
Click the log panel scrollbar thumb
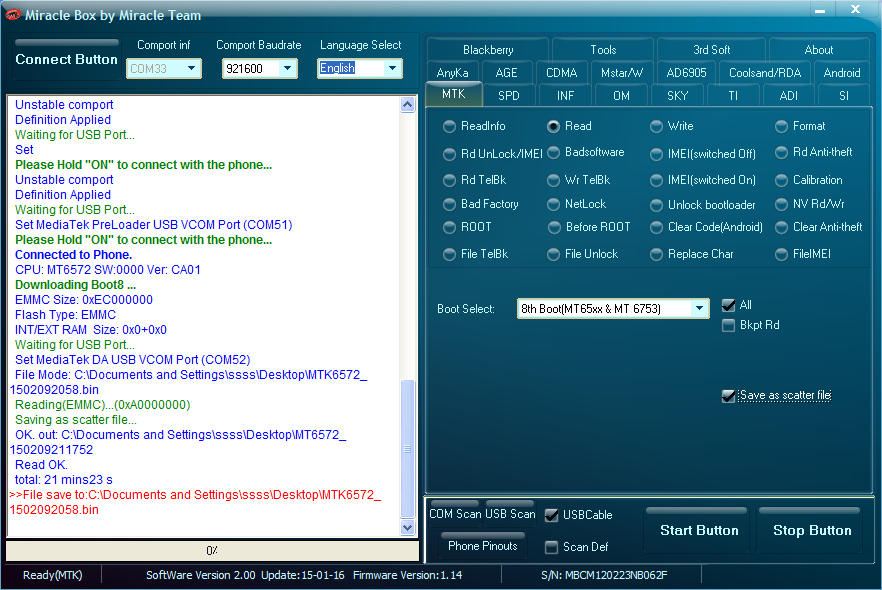[x=408, y=449]
